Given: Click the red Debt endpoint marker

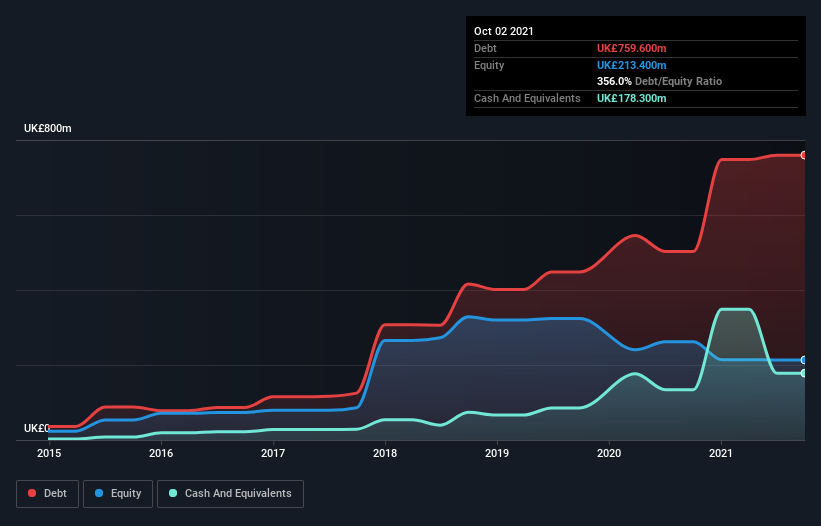Looking at the screenshot, I should point(804,155).
